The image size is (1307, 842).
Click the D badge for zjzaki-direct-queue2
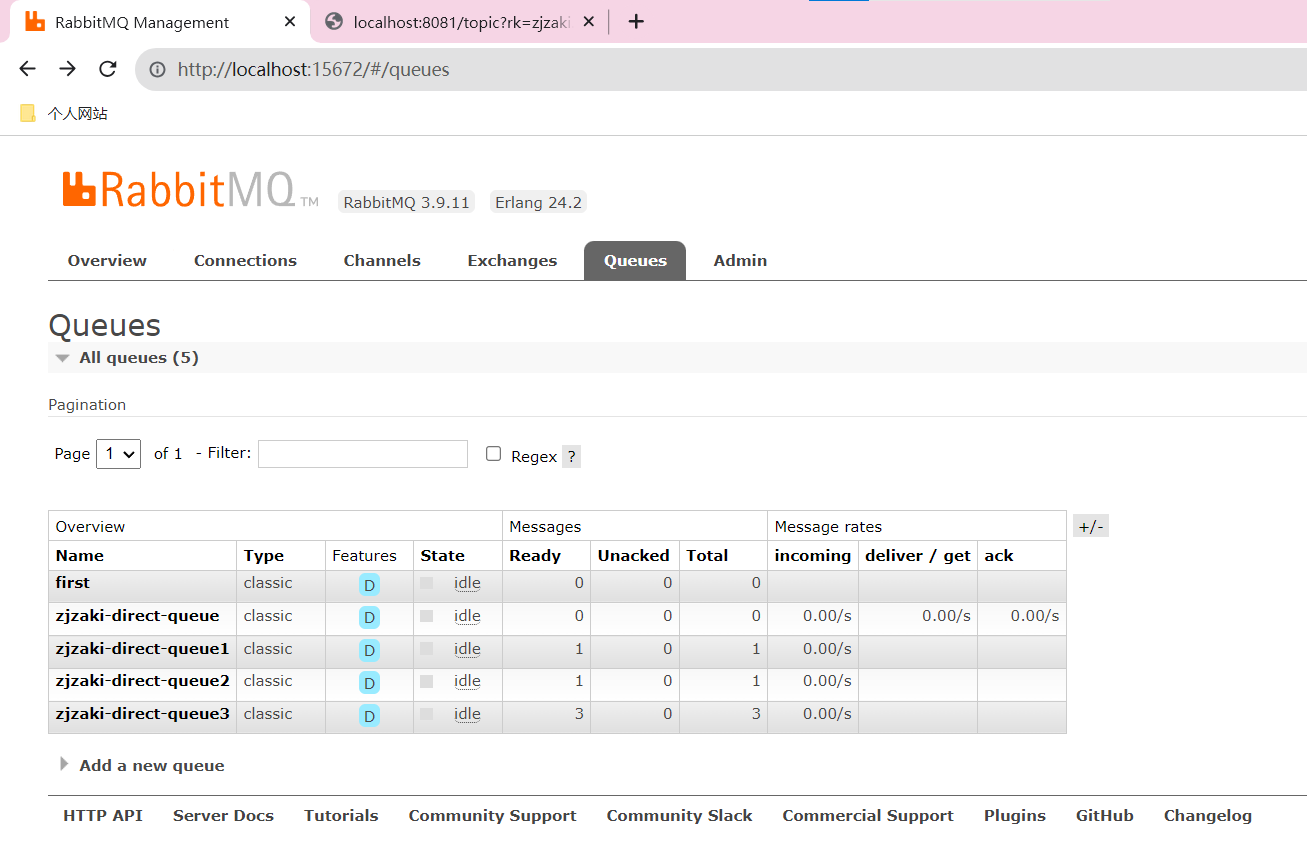[369, 683]
